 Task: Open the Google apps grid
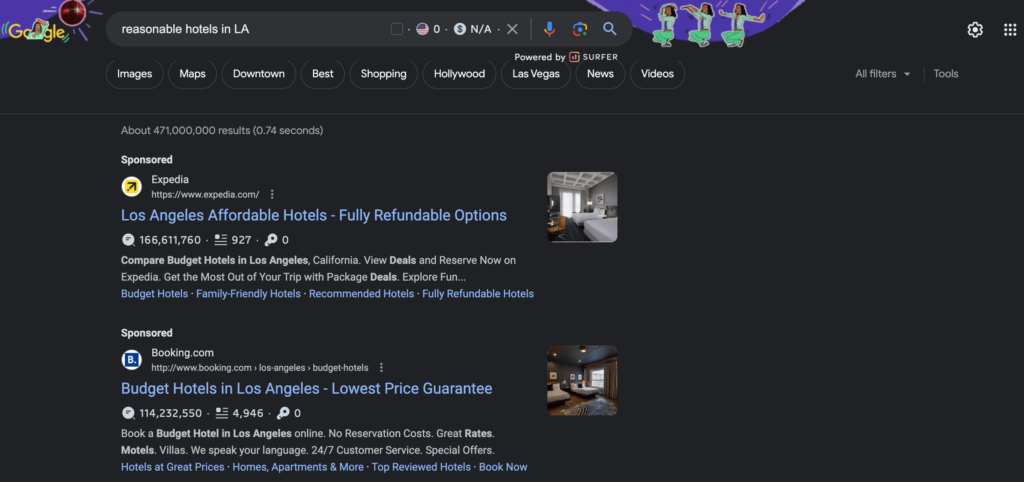1009,30
